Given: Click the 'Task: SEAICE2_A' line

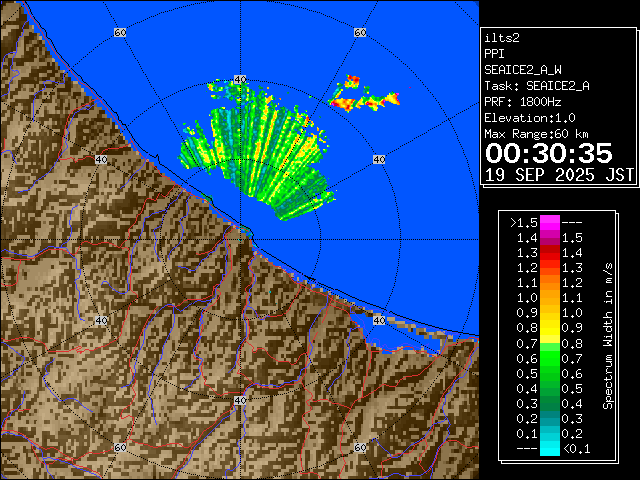Looking at the screenshot, I should coord(536,86).
